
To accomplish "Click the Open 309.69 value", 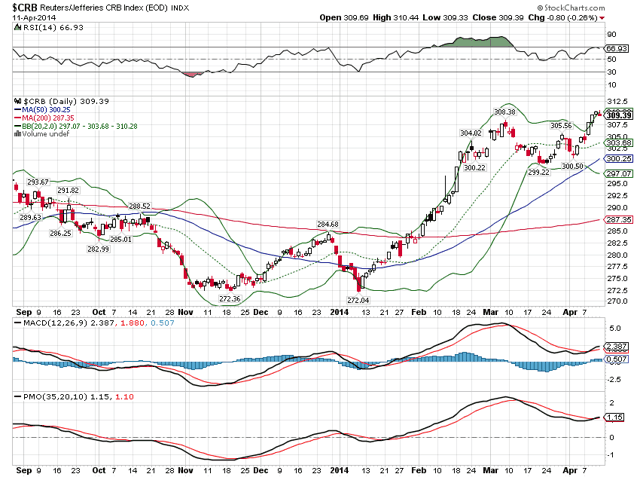I will (344, 18).
